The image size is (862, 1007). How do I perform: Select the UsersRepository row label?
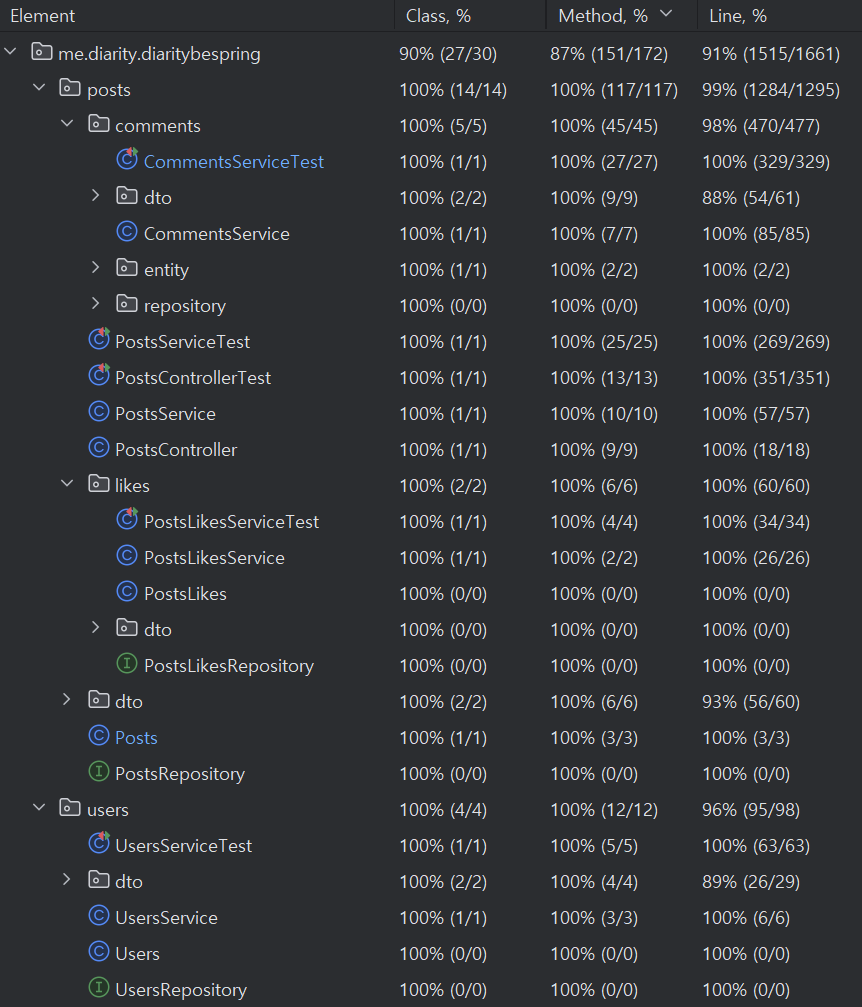180,990
